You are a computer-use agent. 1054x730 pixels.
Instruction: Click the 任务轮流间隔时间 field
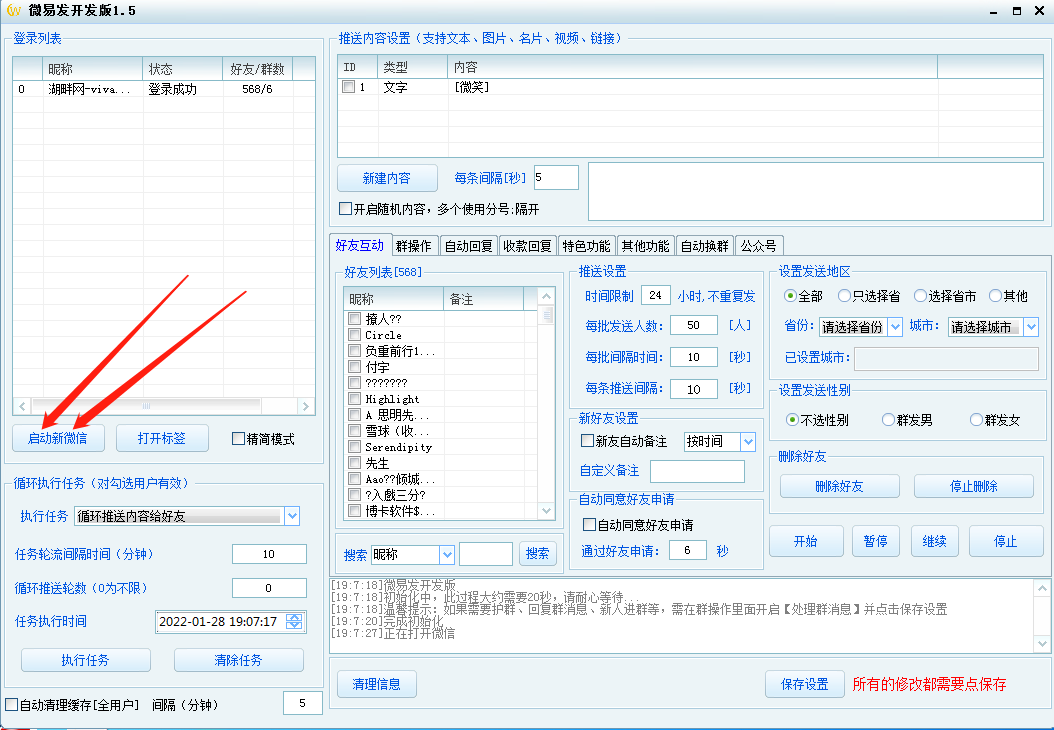[x=269, y=554]
